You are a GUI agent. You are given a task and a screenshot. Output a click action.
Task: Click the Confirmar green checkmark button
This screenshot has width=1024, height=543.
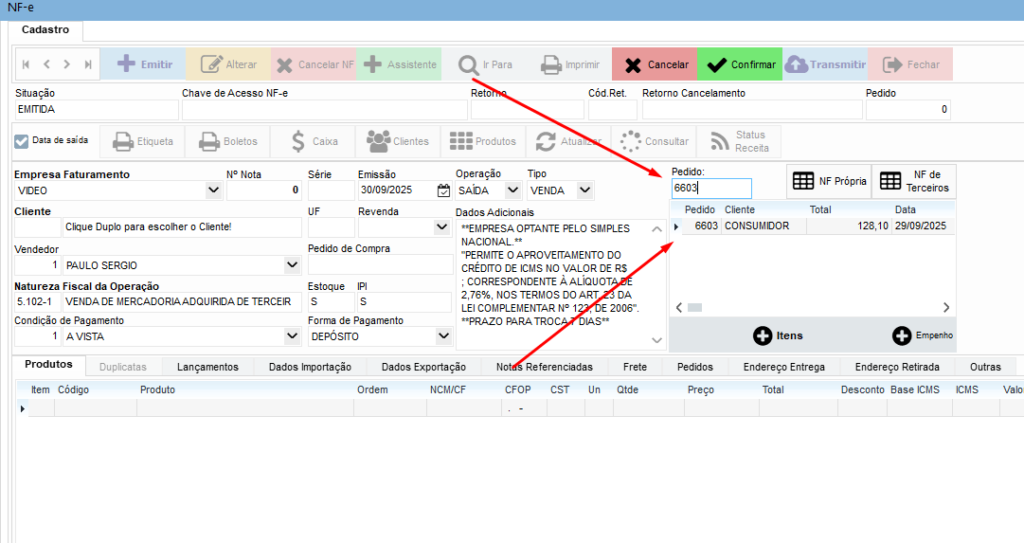[x=739, y=65]
